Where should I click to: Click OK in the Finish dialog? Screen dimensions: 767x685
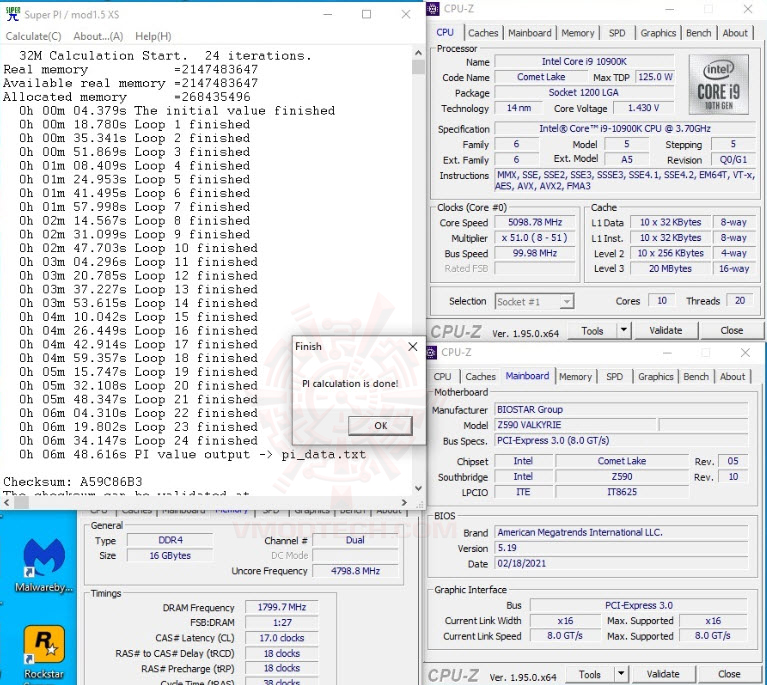coord(380,426)
